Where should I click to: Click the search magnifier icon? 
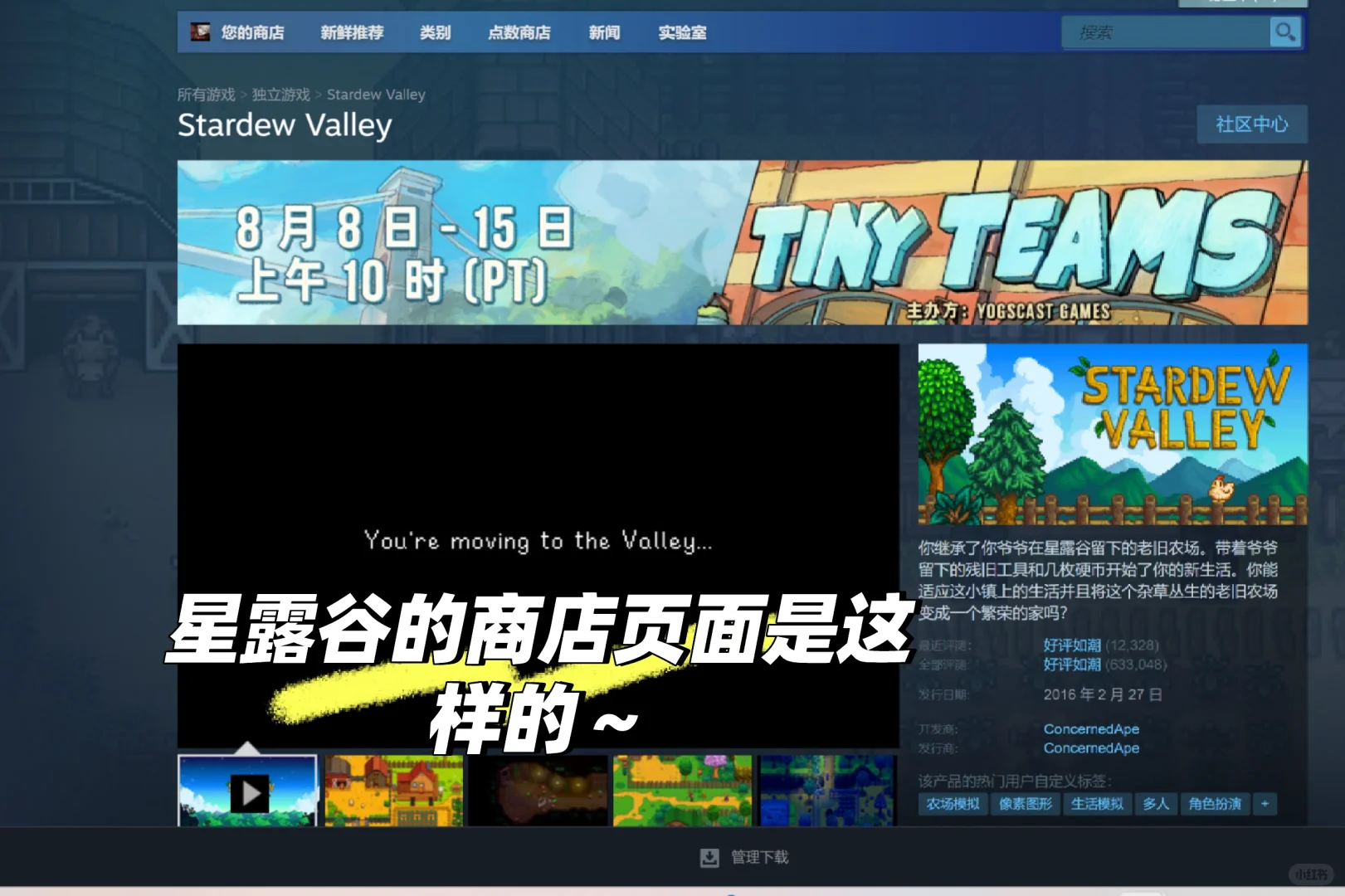[x=1285, y=32]
